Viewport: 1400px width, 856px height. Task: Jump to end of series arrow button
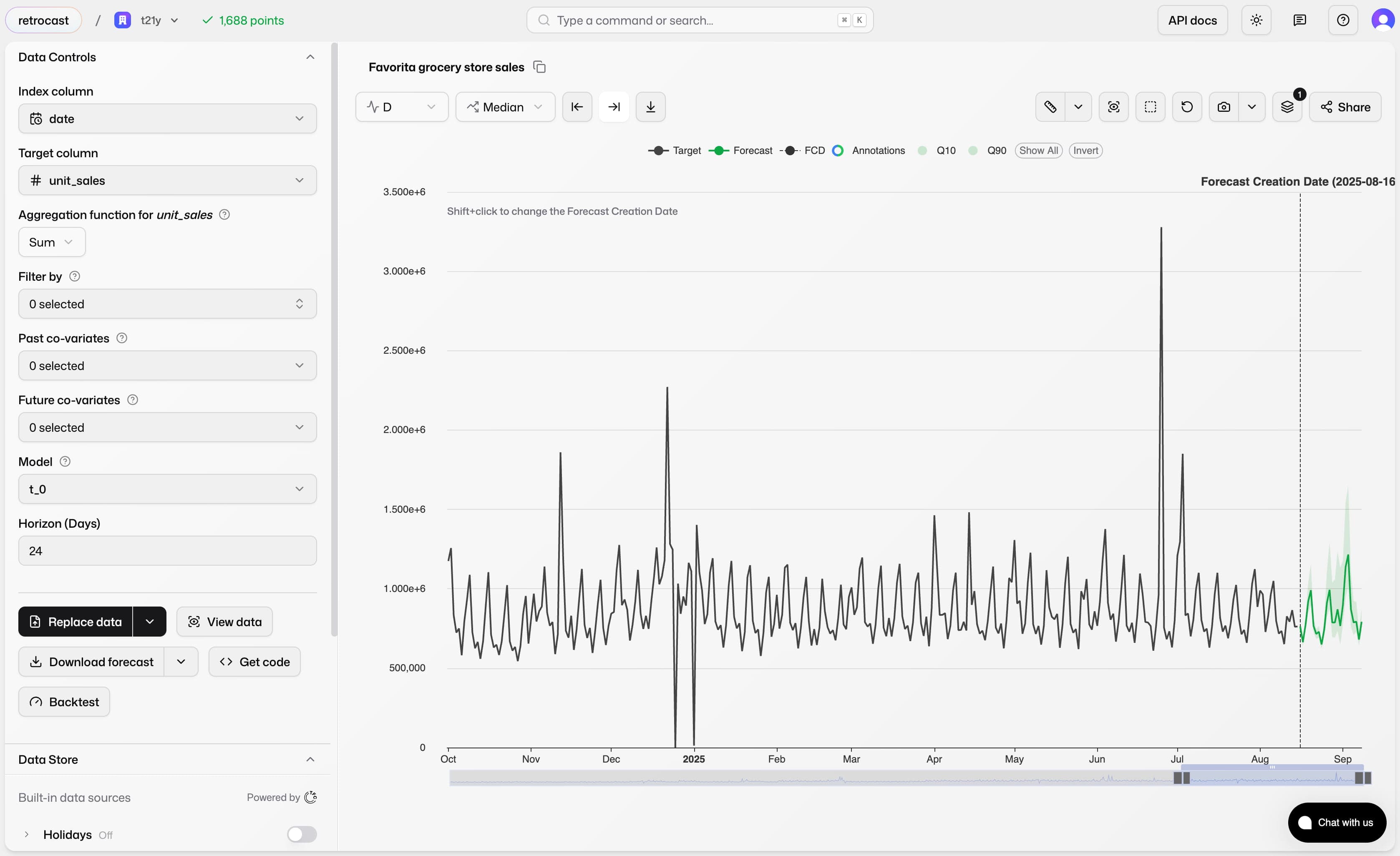614,107
